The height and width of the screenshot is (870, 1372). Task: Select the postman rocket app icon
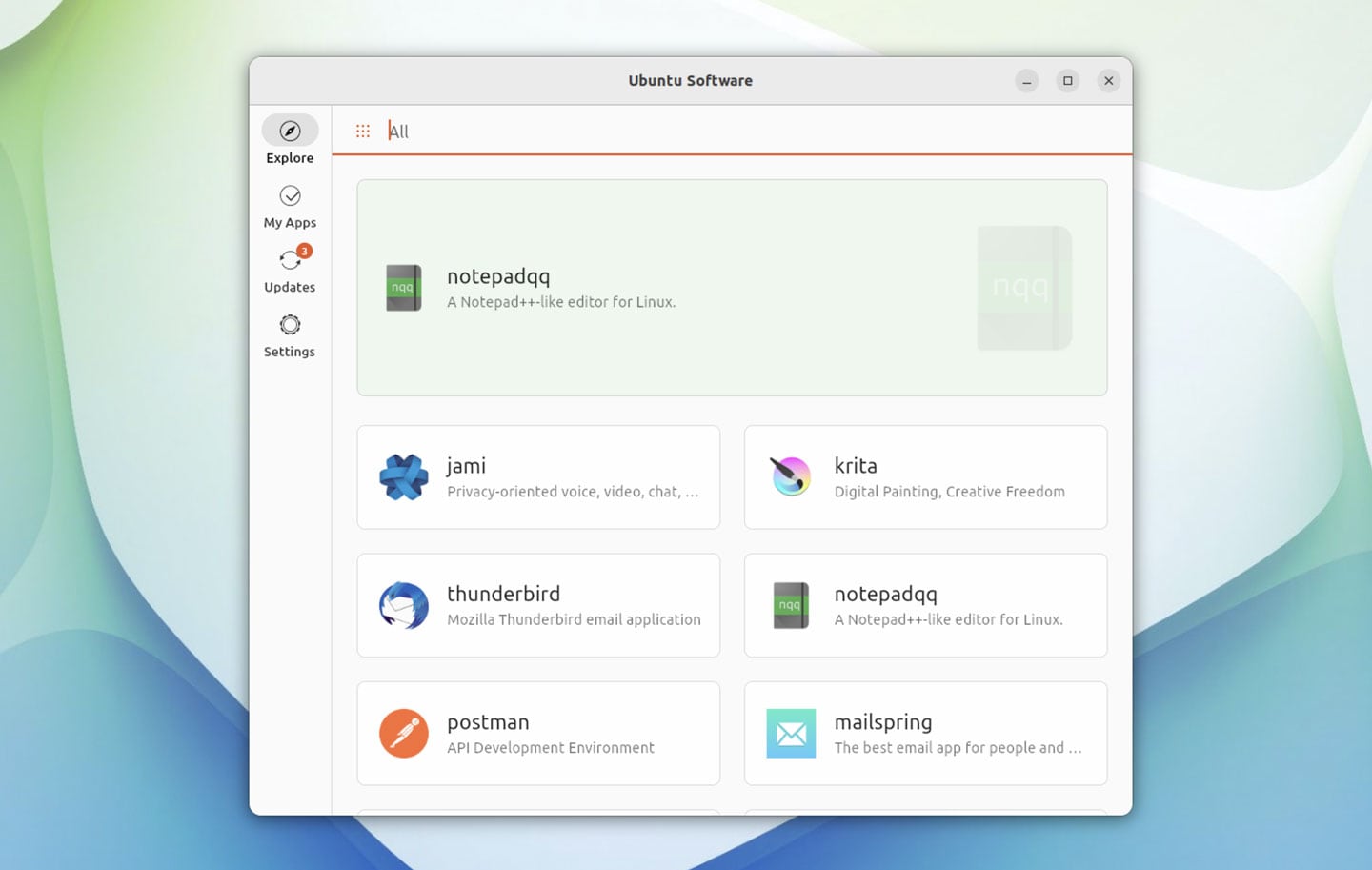click(403, 733)
